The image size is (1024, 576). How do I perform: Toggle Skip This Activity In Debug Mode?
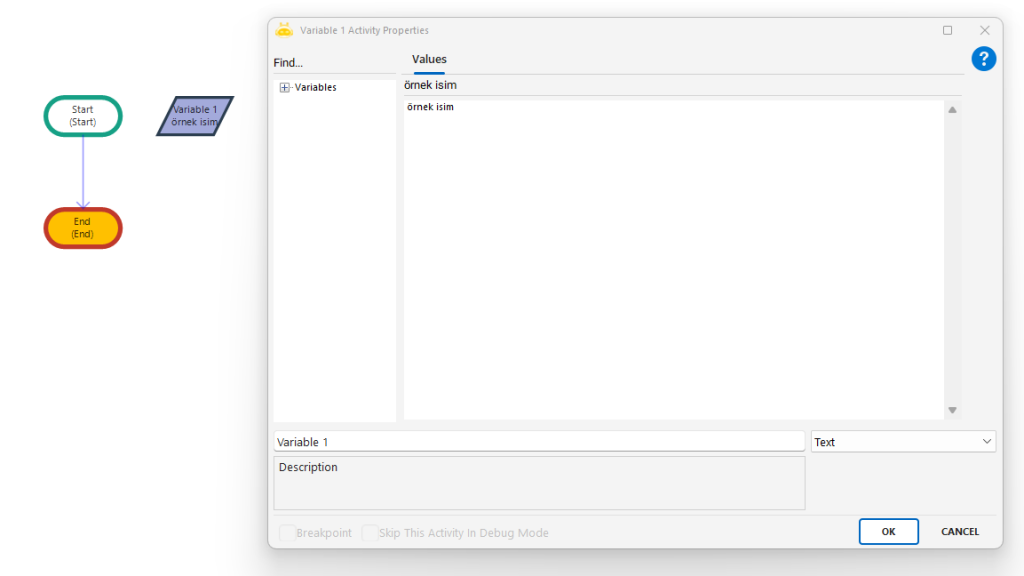pos(370,533)
